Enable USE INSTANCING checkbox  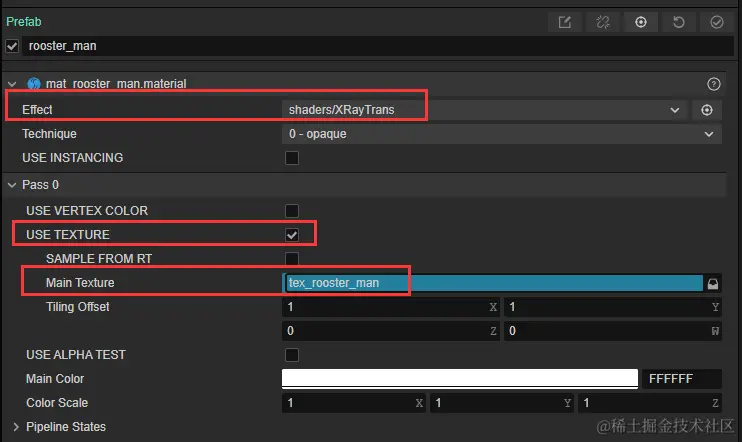(x=292, y=158)
